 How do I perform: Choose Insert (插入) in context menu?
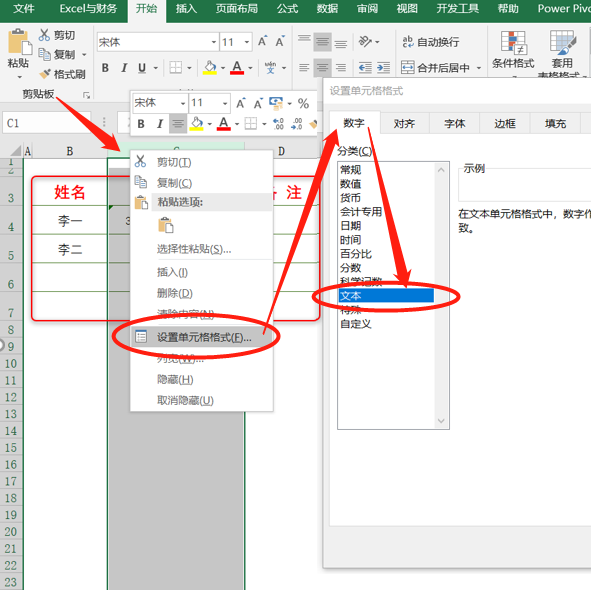201,272
